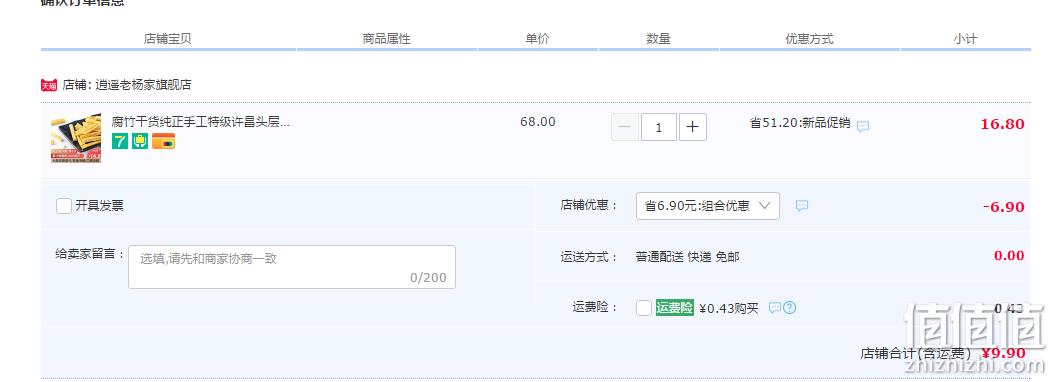The height and width of the screenshot is (382, 1054).
Task: Focus the 给卖家留言 message text box
Action: tap(292, 267)
